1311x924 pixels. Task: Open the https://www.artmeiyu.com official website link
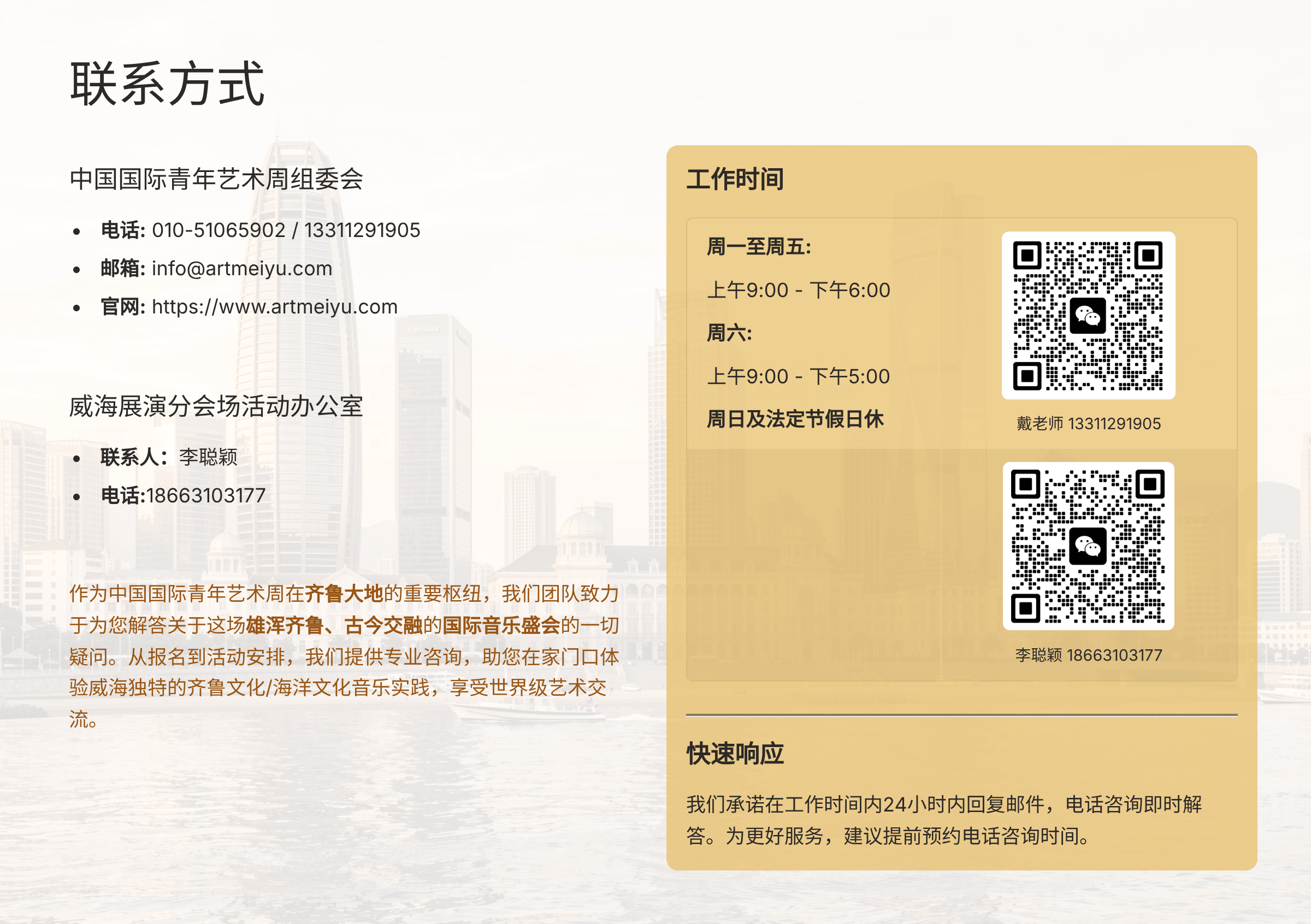pyautogui.click(x=274, y=307)
